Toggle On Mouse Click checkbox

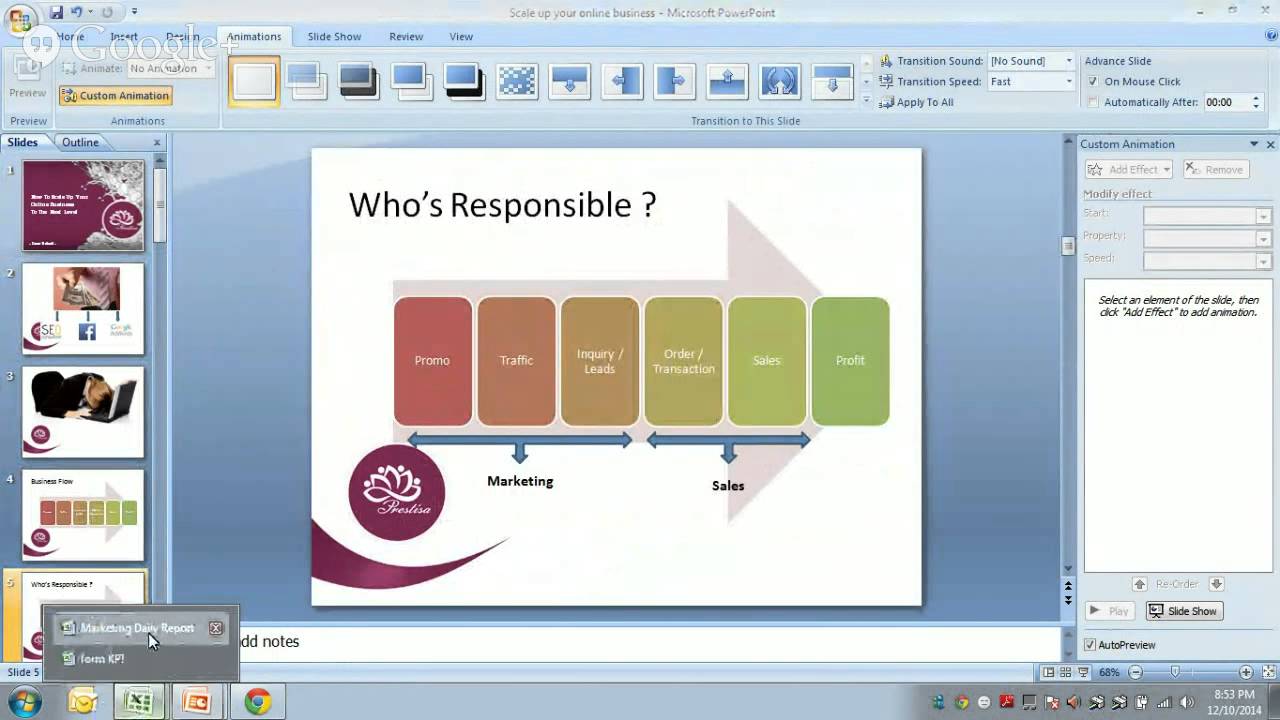click(x=1093, y=82)
